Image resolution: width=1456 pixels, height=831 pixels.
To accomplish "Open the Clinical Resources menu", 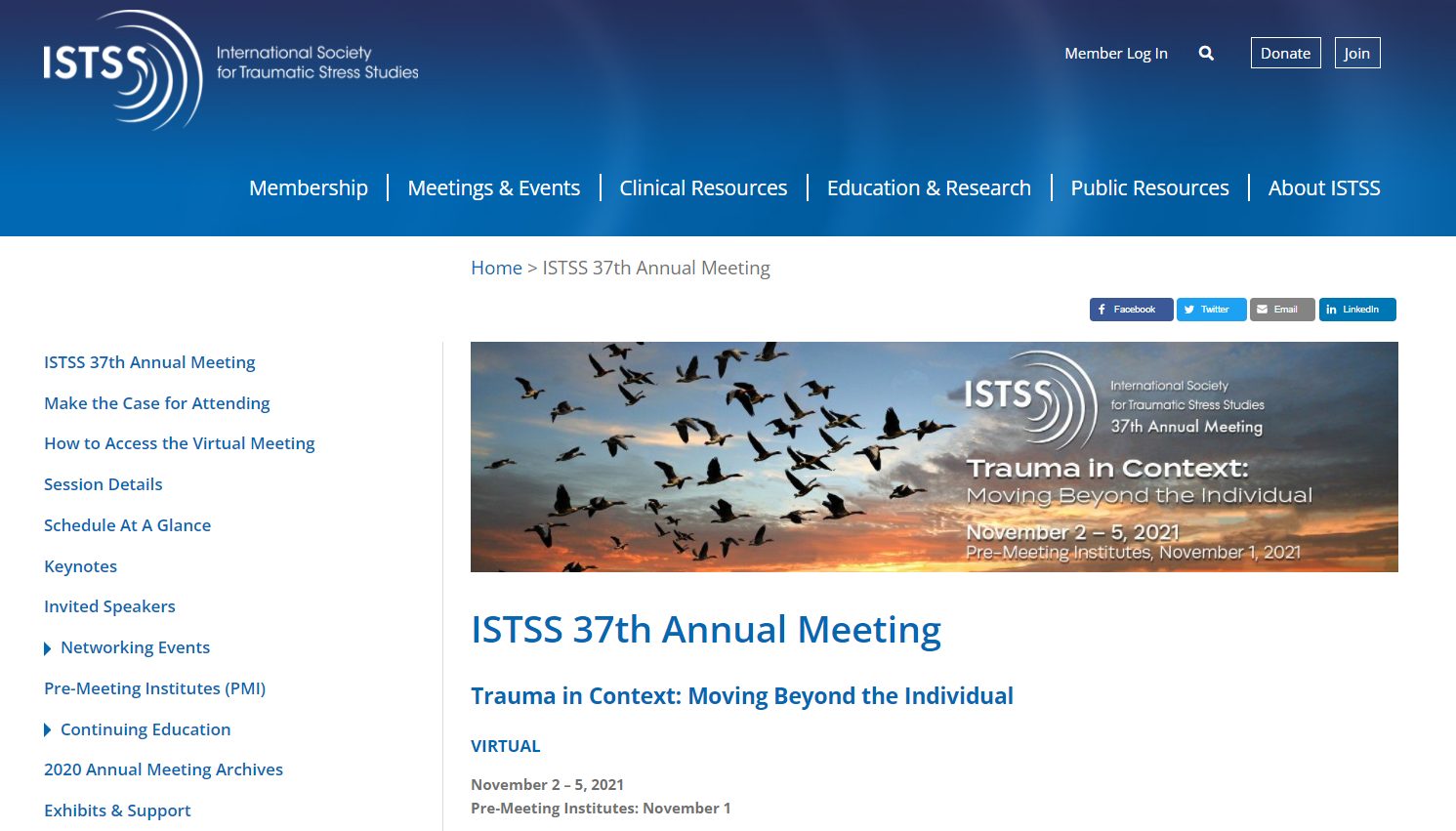I will click(x=703, y=187).
